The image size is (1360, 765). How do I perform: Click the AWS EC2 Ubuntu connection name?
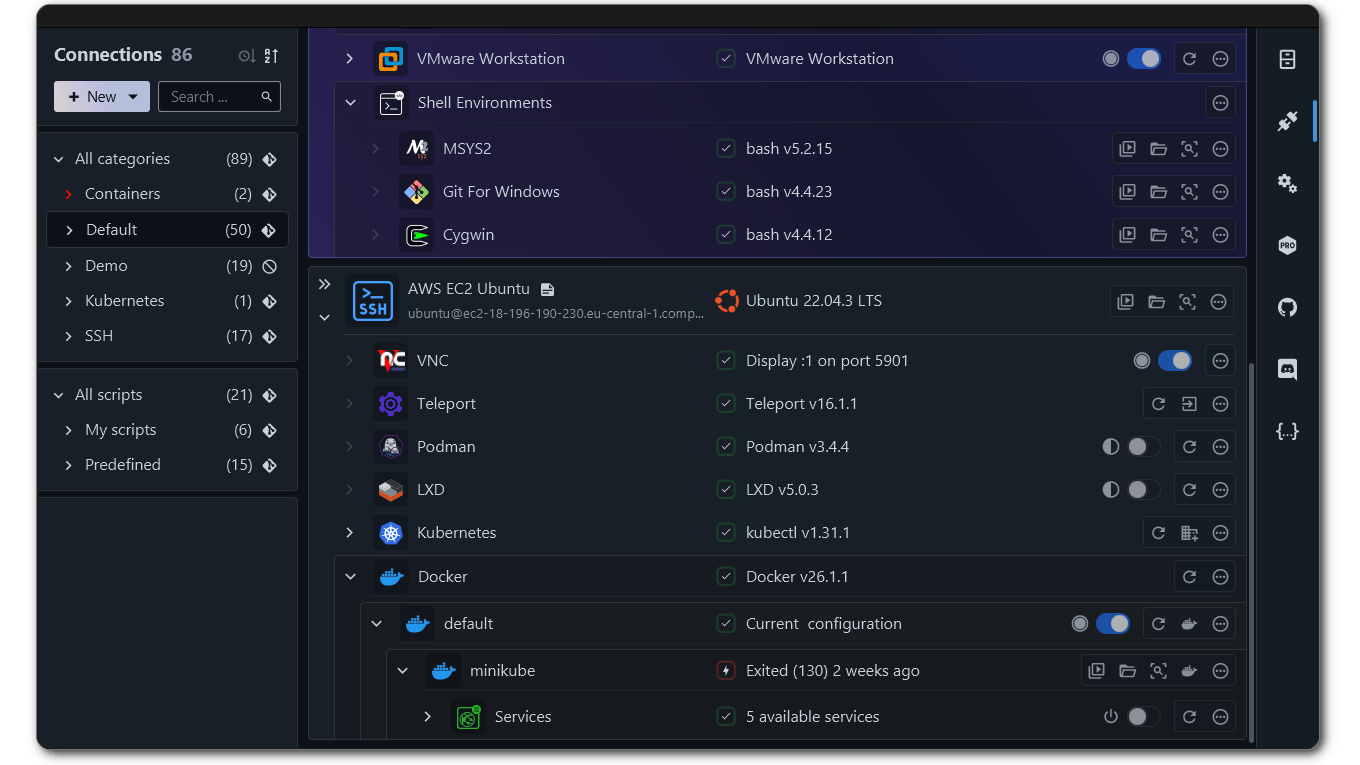pos(469,289)
